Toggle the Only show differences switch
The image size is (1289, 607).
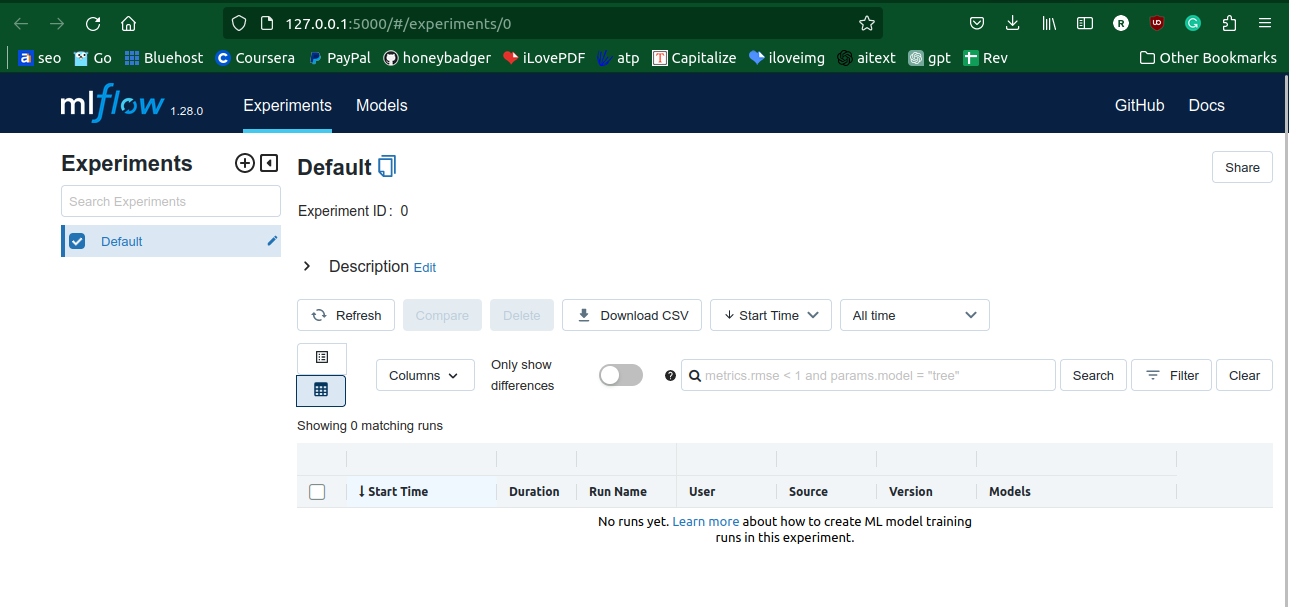pos(620,375)
